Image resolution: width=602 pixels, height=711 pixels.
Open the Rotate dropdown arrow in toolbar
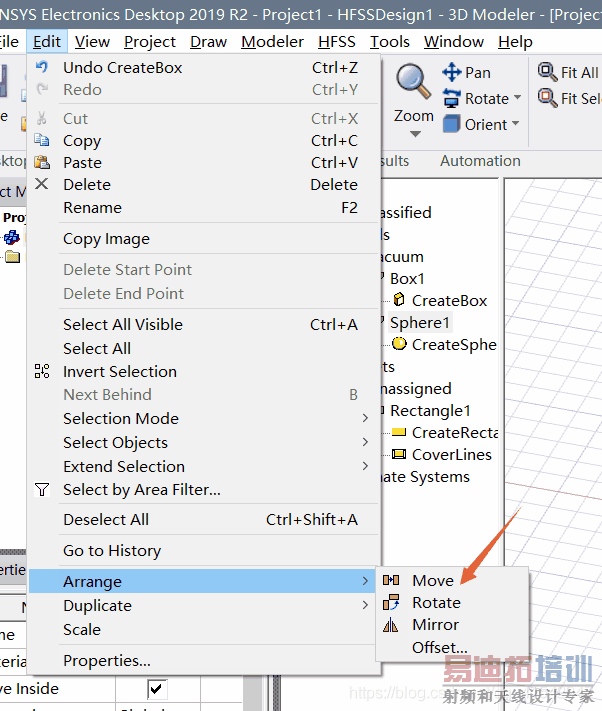pyautogui.click(x=517, y=97)
